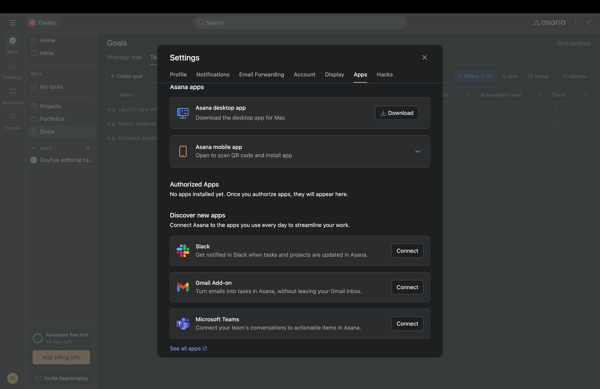Connect Microsoft Teams
This screenshot has height=389, width=600.
pos(407,324)
